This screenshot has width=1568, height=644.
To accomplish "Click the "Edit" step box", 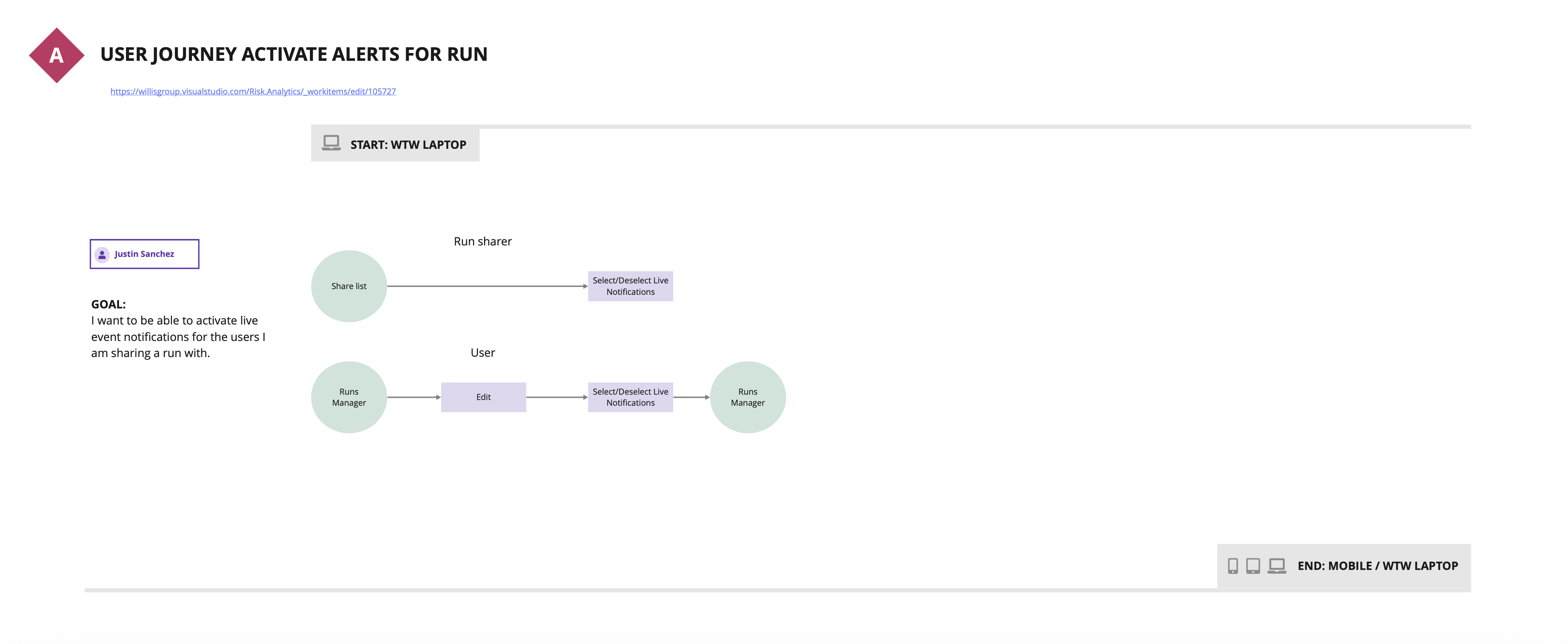I will click(x=483, y=397).
